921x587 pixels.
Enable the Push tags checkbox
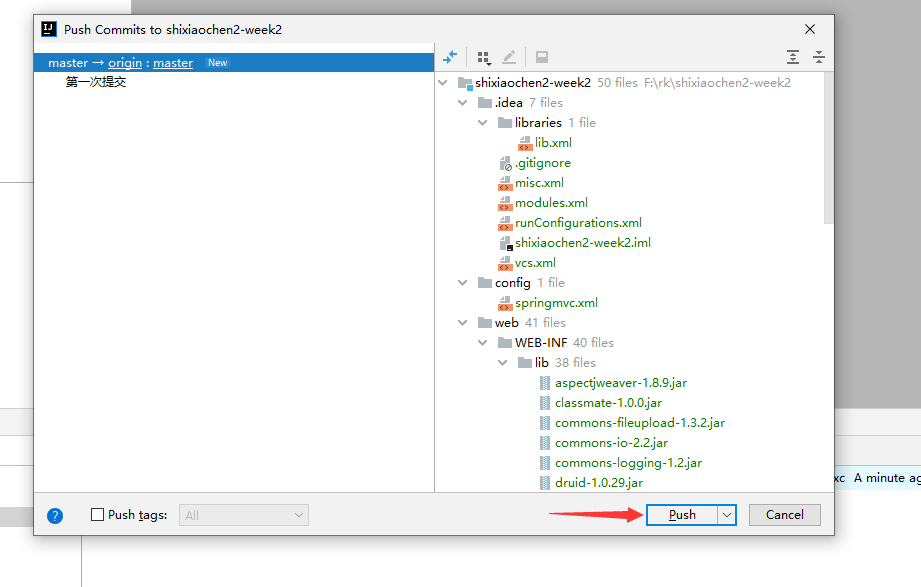[x=97, y=515]
